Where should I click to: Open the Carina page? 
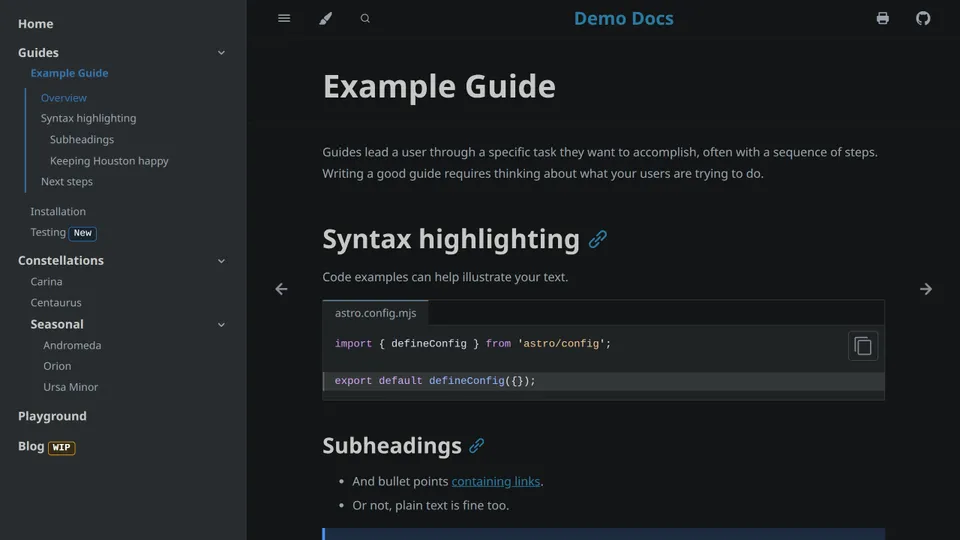47,282
